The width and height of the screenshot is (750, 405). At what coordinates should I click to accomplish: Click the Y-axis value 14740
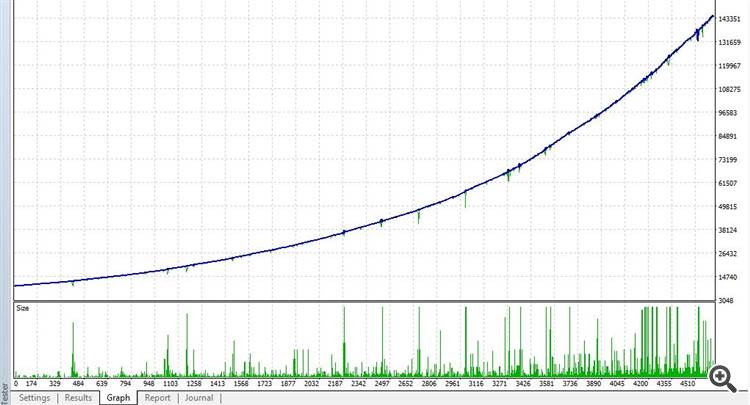coord(728,277)
